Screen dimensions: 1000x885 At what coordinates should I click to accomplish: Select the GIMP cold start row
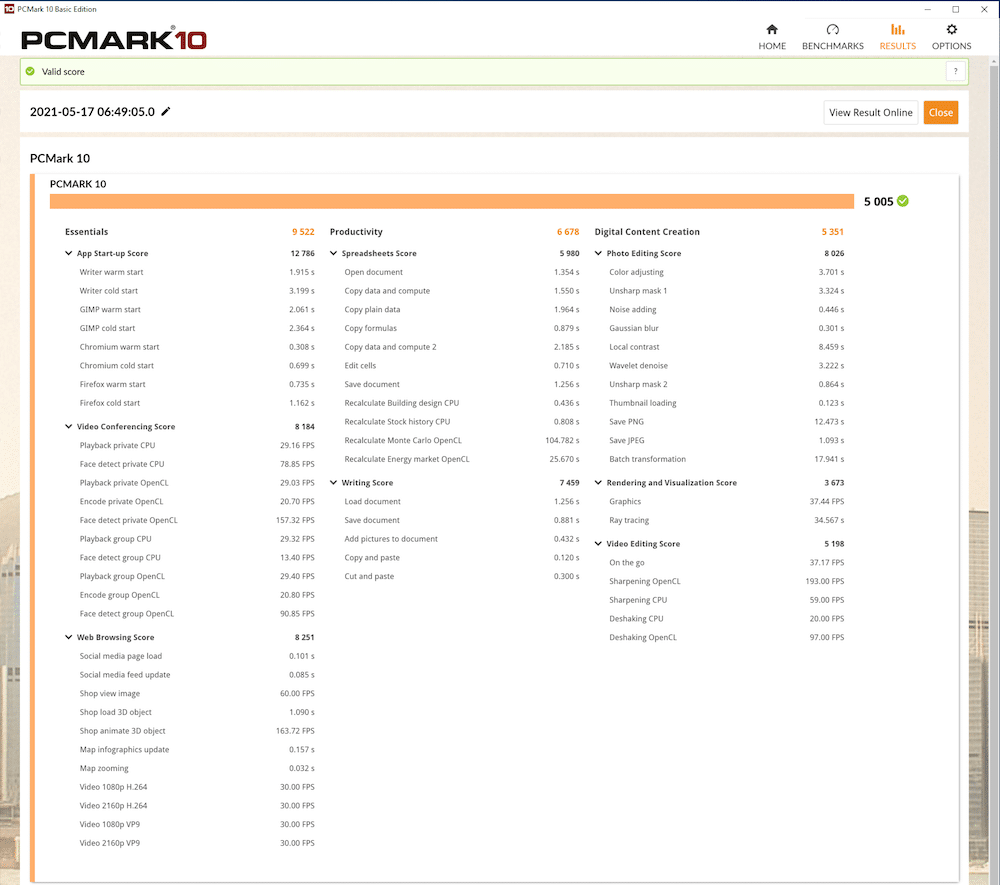(x=197, y=328)
